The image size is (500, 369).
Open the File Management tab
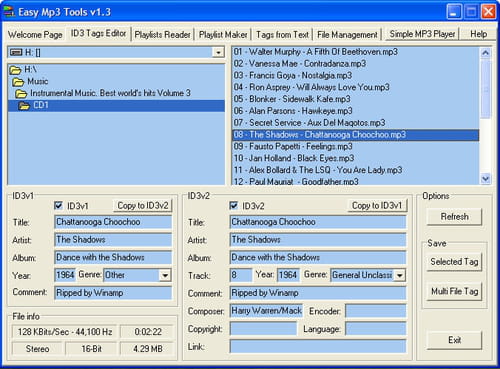tap(347, 35)
